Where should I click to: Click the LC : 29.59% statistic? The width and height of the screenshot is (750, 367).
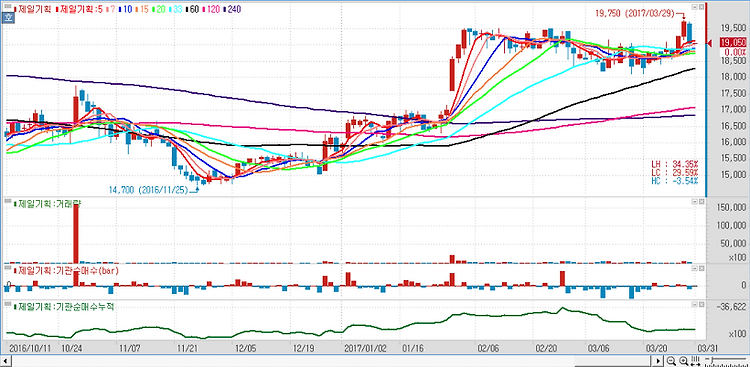click(x=675, y=172)
